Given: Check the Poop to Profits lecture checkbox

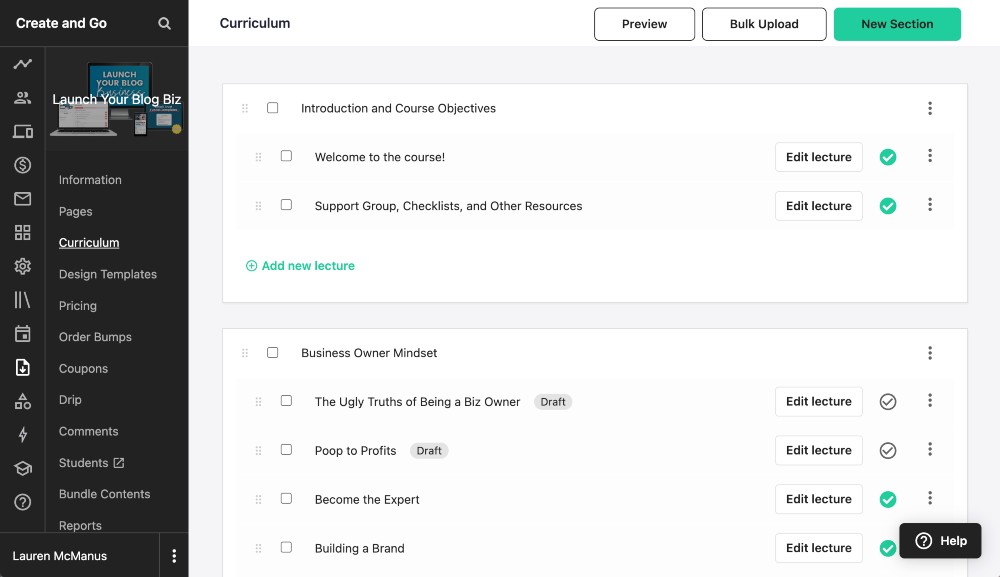Looking at the screenshot, I should [287, 450].
